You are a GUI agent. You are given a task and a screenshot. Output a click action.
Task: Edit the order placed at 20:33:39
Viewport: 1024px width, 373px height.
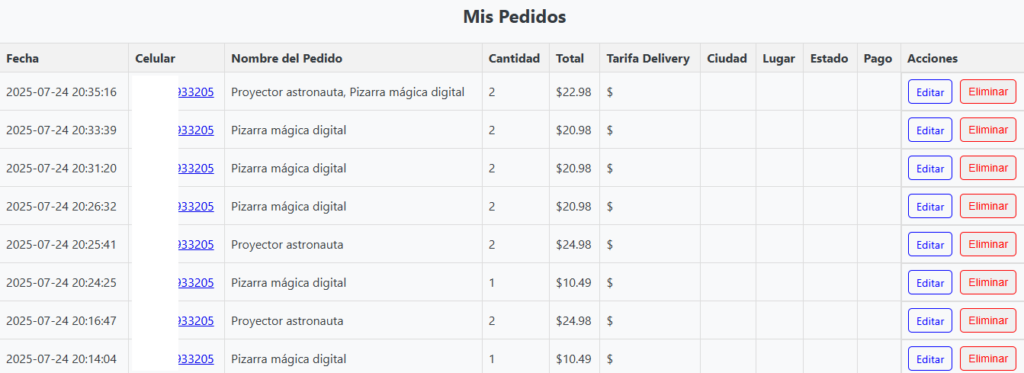click(930, 130)
